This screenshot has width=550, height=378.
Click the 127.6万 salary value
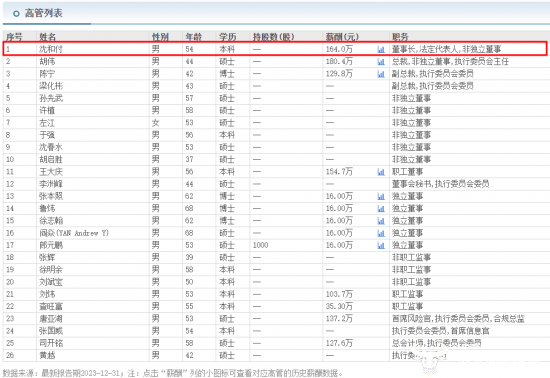(339, 344)
